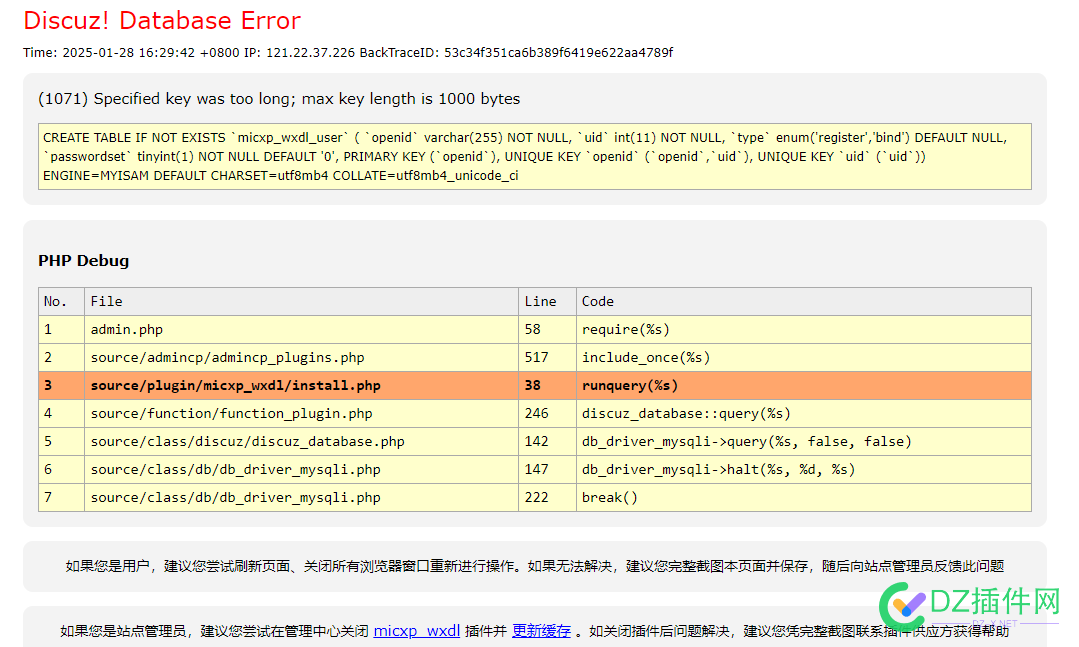Click line number 246 cell
The height and width of the screenshot is (647, 1079).
(x=547, y=414)
